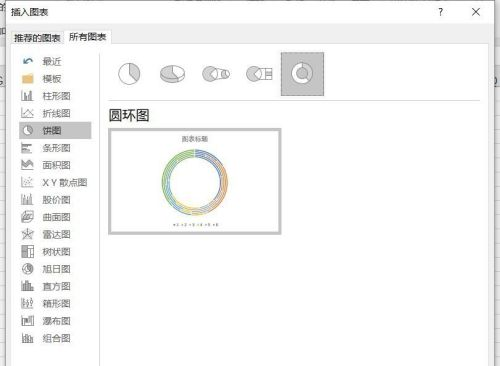Click the 模板 templates folder icon
500x366 pixels.
click(x=28, y=79)
